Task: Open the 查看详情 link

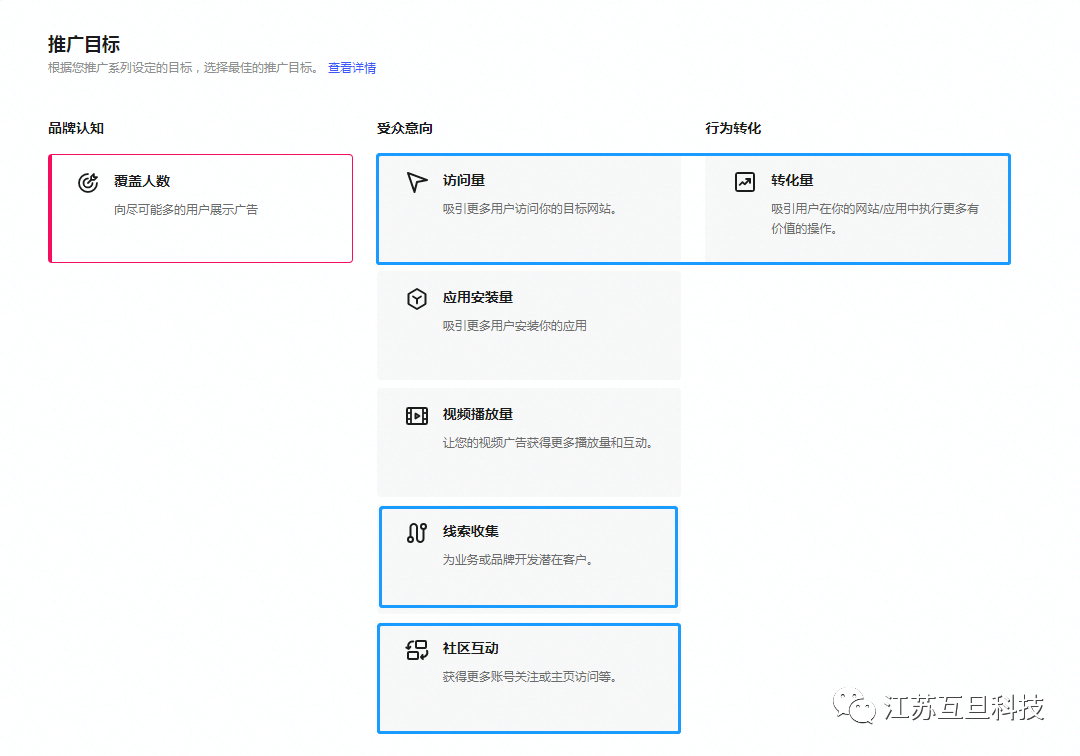Action: tap(352, 68)
